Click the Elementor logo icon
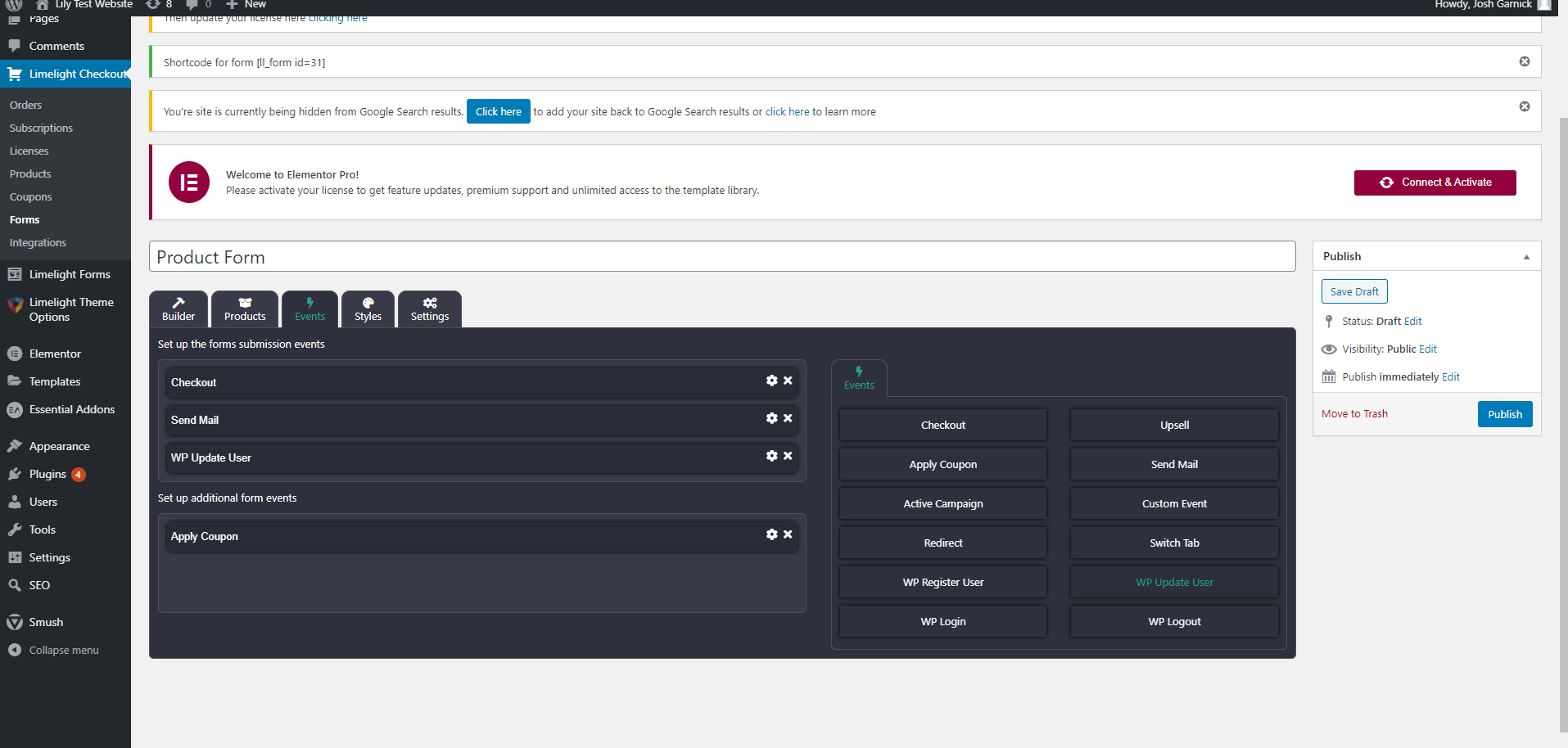 pyautogui.click(x=189, y=182)
